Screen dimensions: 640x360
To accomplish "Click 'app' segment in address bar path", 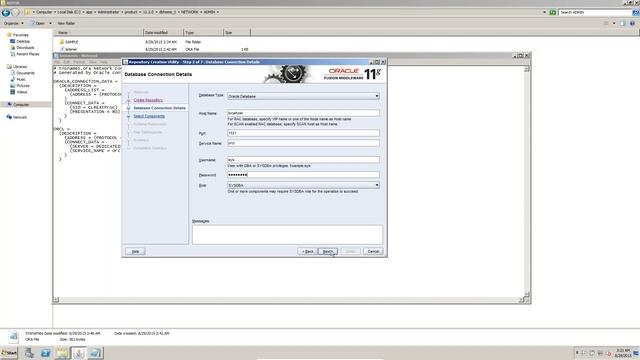I will [89, 12].
